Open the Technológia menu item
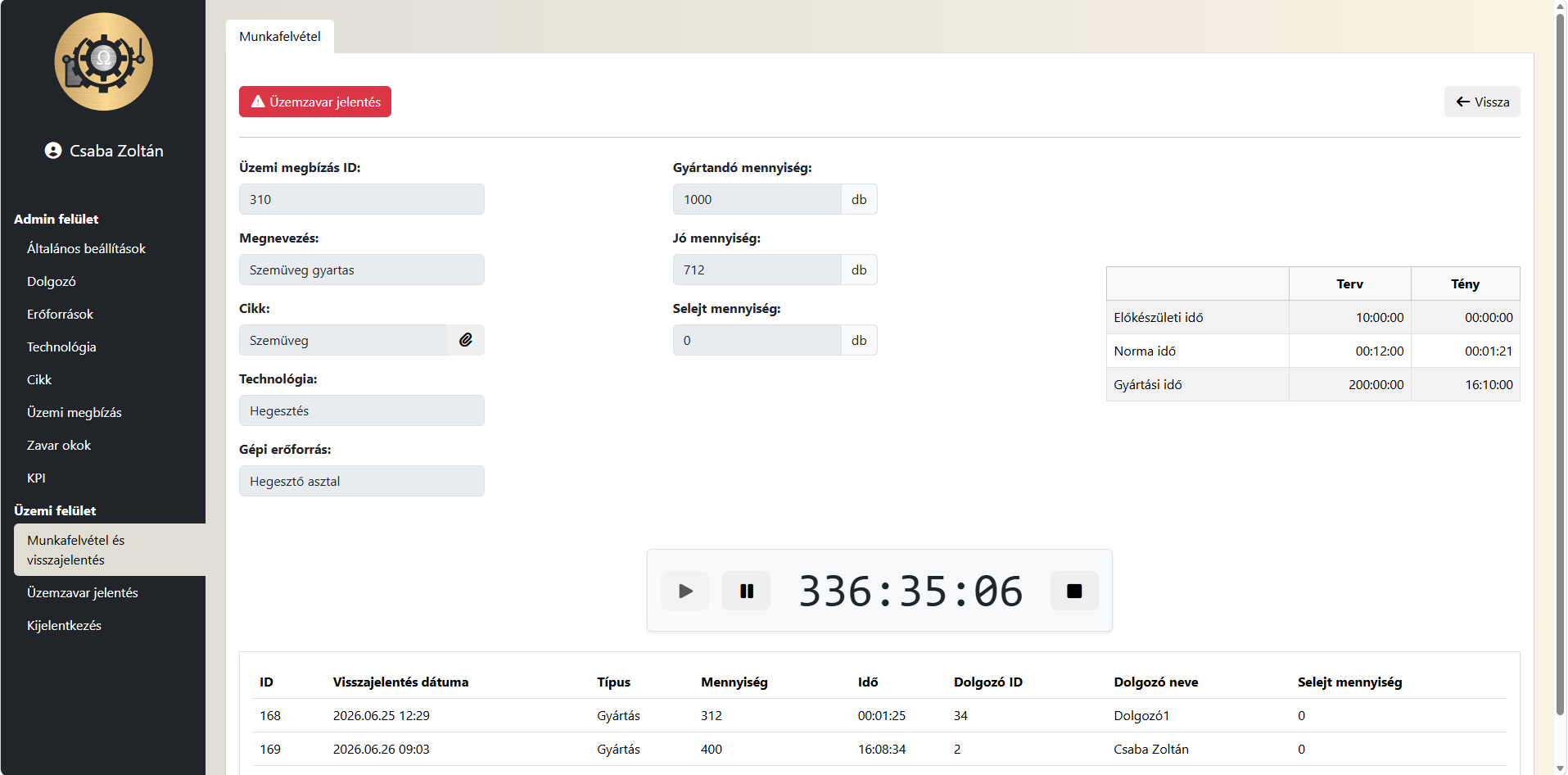 point(61,347)
